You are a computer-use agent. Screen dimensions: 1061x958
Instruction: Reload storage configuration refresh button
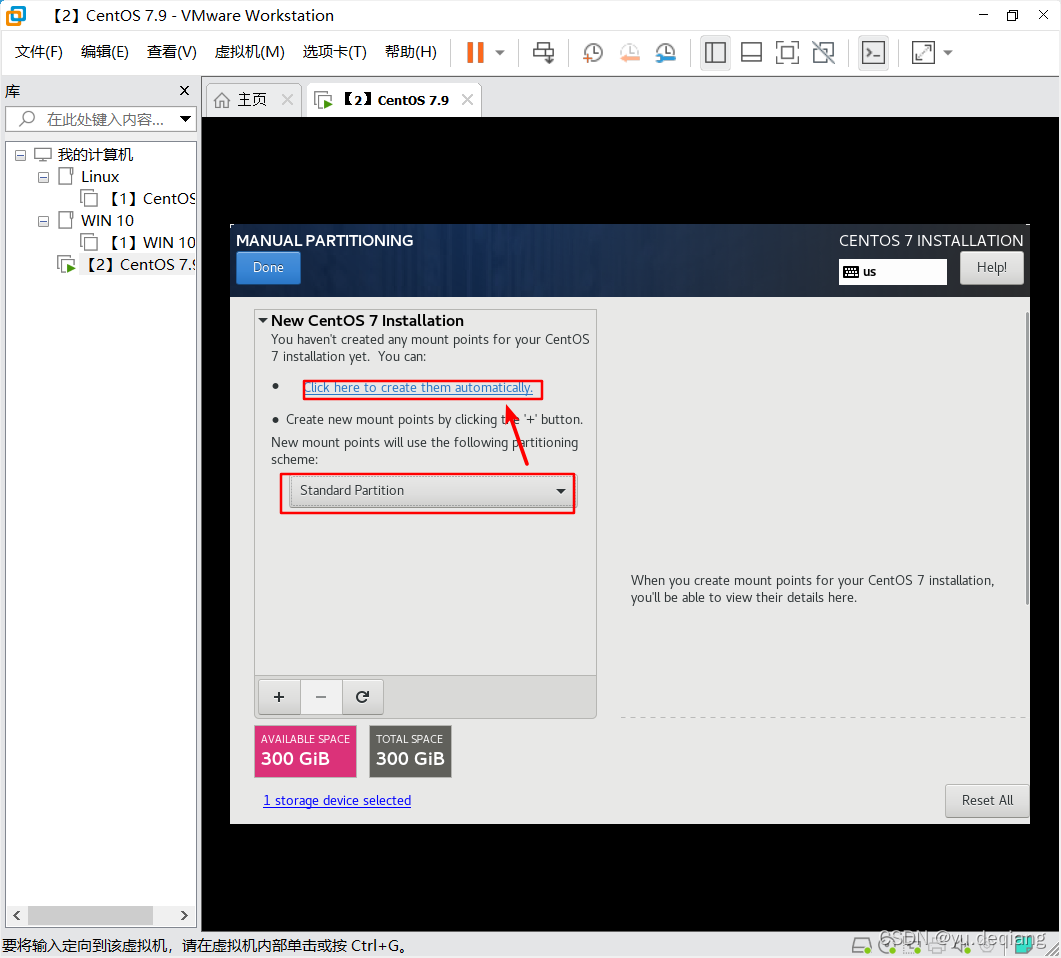(363, 697)
